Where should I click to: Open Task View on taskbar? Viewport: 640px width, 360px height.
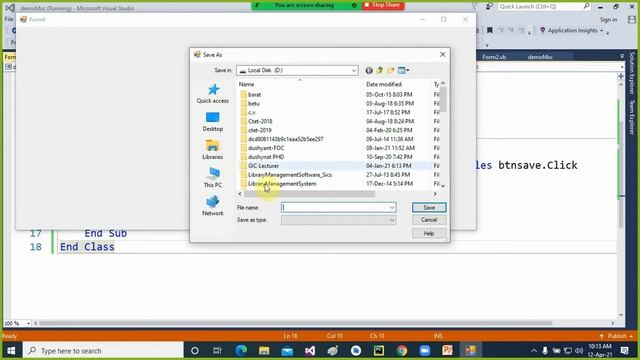click(x=217, y=351)
